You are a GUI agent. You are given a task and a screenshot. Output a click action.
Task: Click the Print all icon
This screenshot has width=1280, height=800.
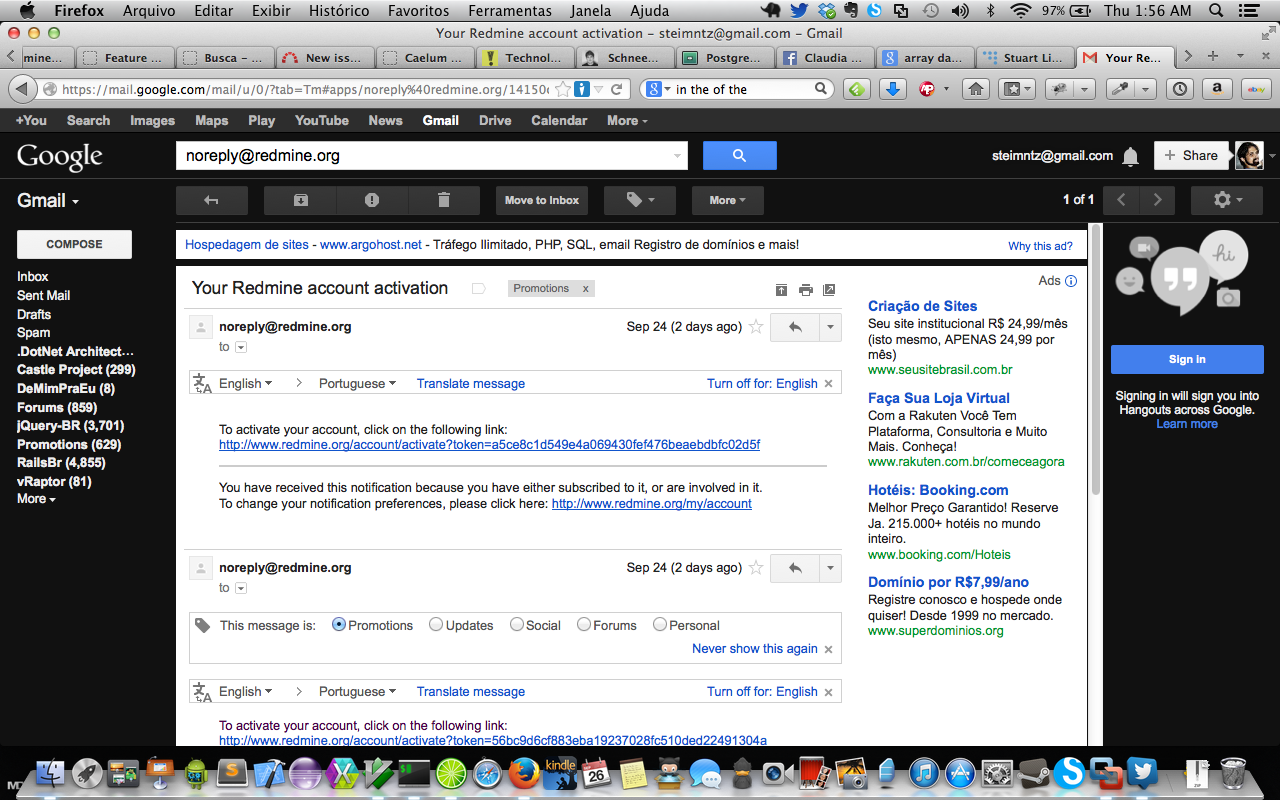click(x=806, y=290)
